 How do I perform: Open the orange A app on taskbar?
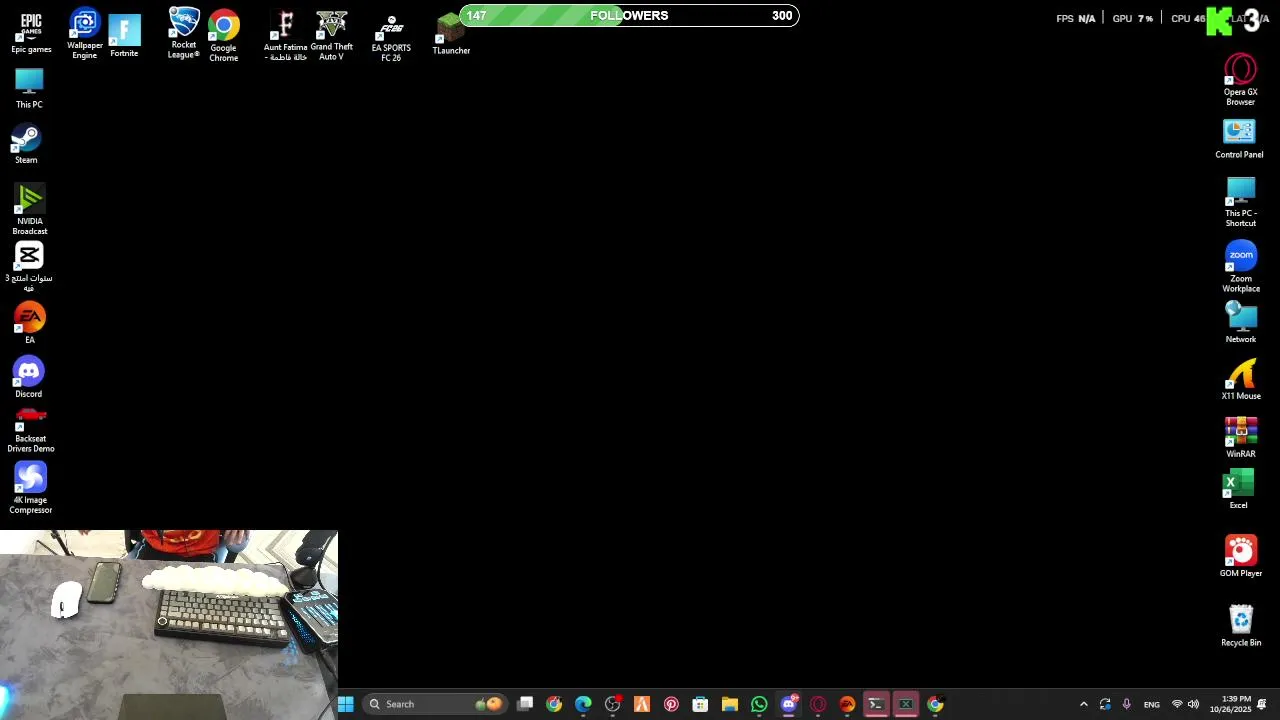click(642, 704)
